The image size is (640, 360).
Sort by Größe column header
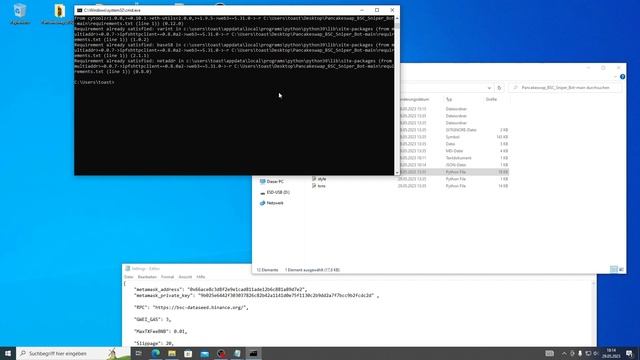(491, 99)
